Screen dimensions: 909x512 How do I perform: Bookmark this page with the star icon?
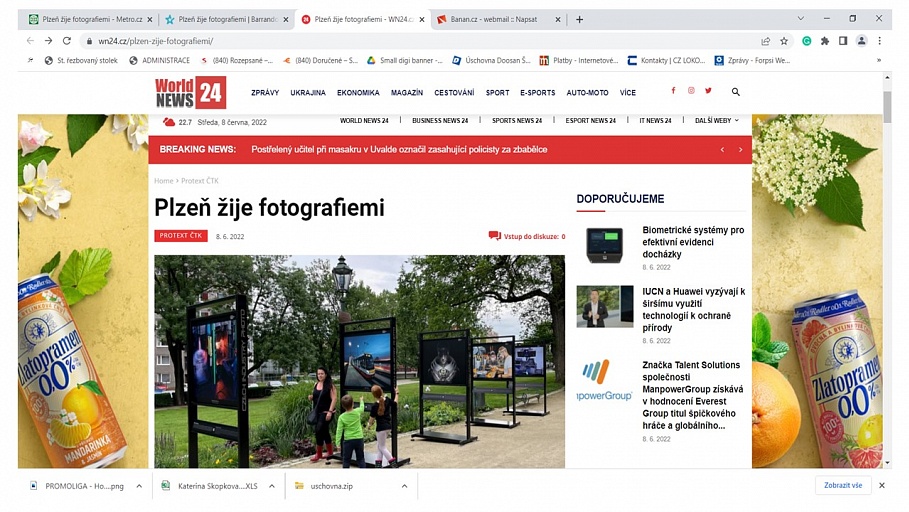coord(784,41)
